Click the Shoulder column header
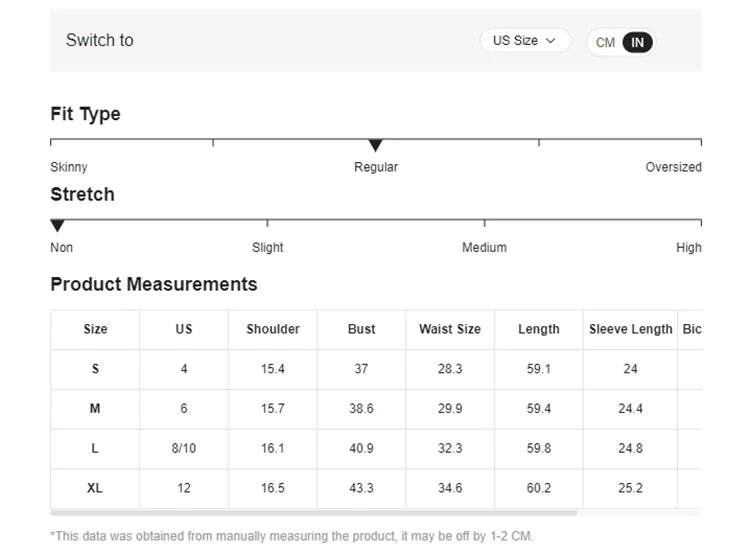Image resolution: width=750 pixels, height=552 pixels. pos(273,329)
